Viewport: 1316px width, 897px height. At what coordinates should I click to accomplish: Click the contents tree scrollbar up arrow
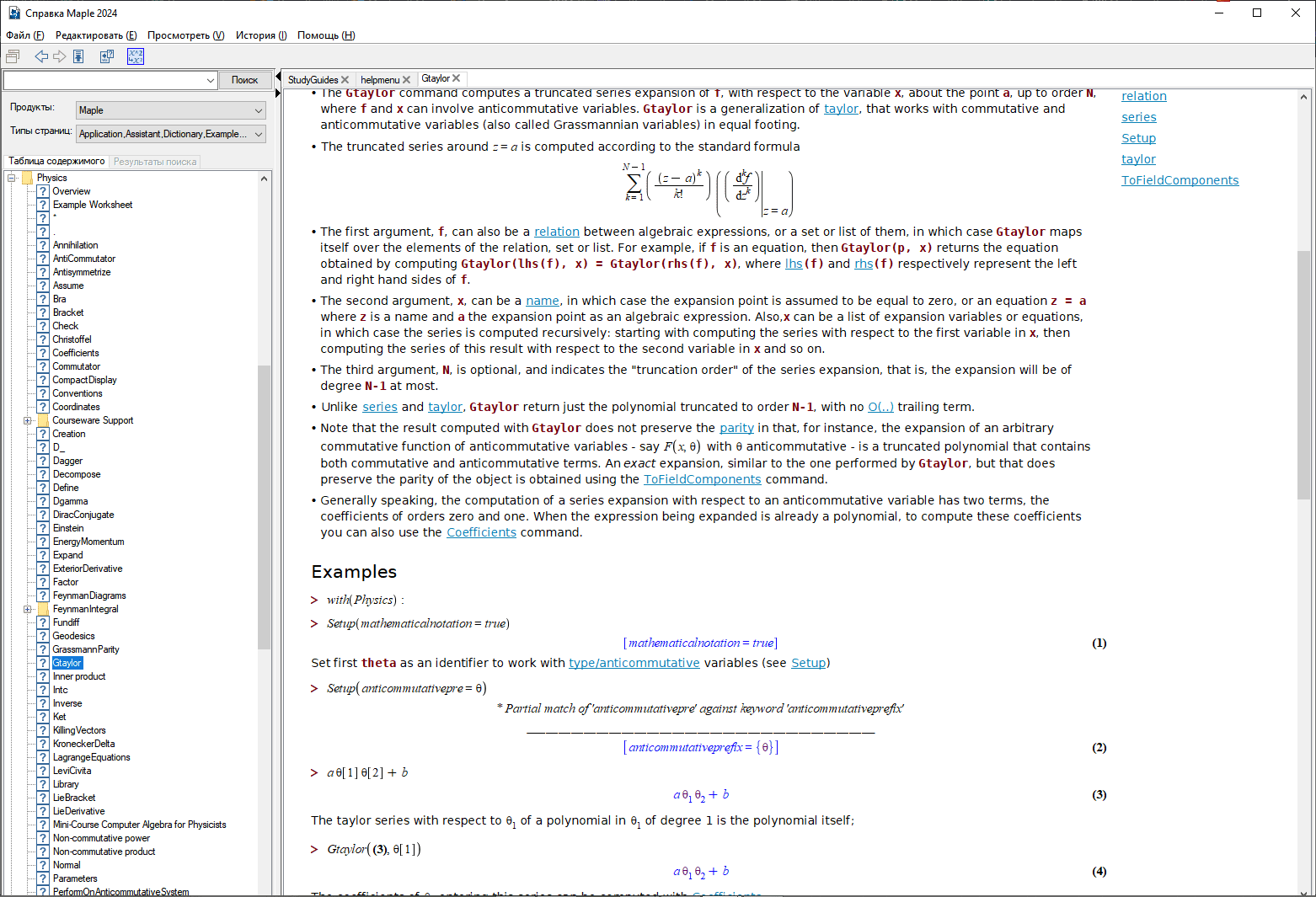point(265,179)
